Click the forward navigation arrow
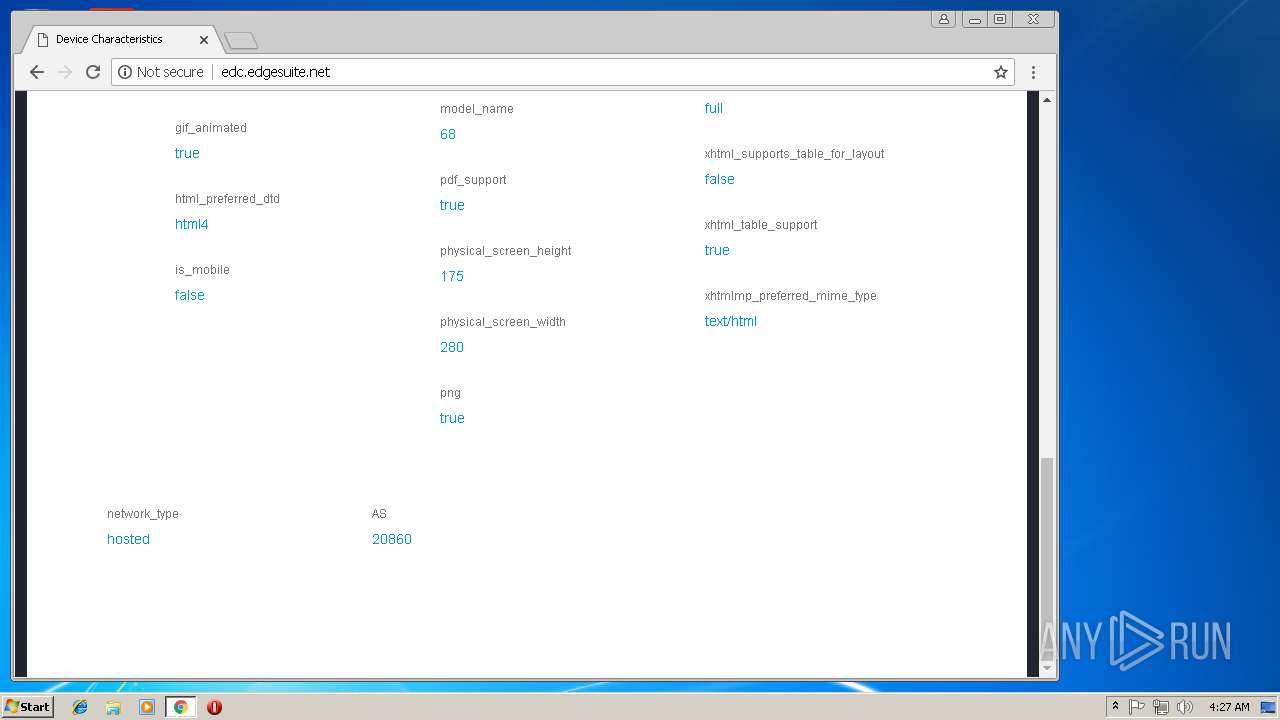Viewport: 1280px width, 720px height. click(65, 72)
